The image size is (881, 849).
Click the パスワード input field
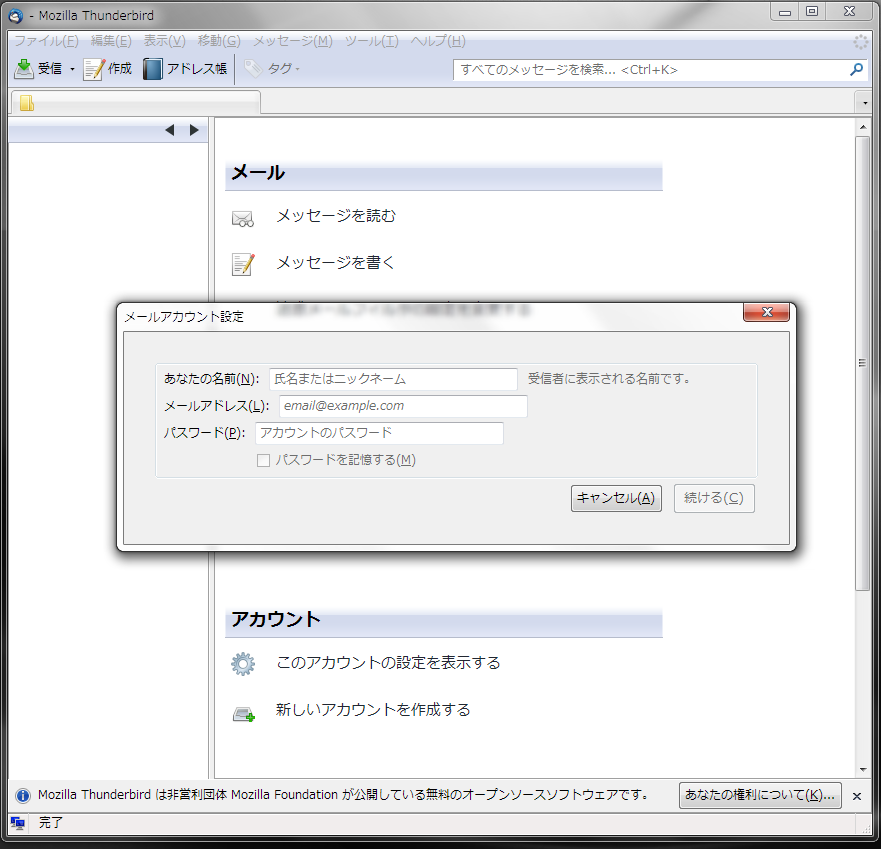379,433
